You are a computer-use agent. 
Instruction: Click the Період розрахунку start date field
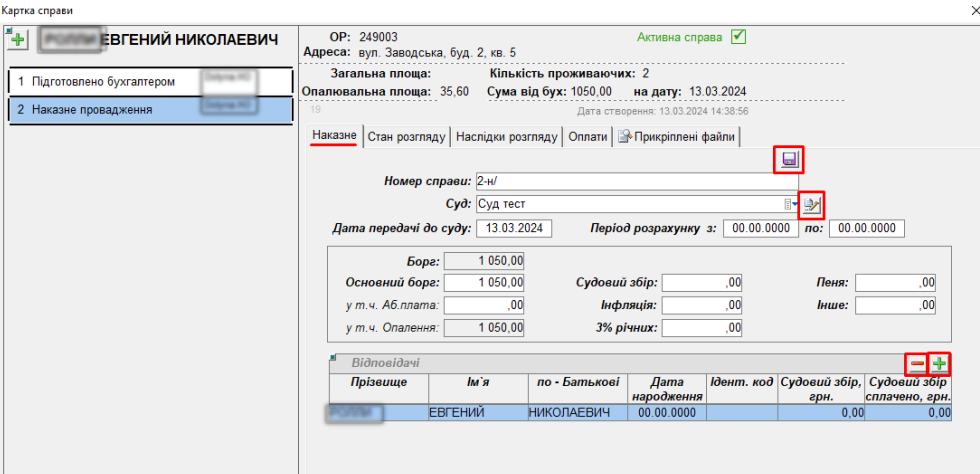click(x=761, y=228)
